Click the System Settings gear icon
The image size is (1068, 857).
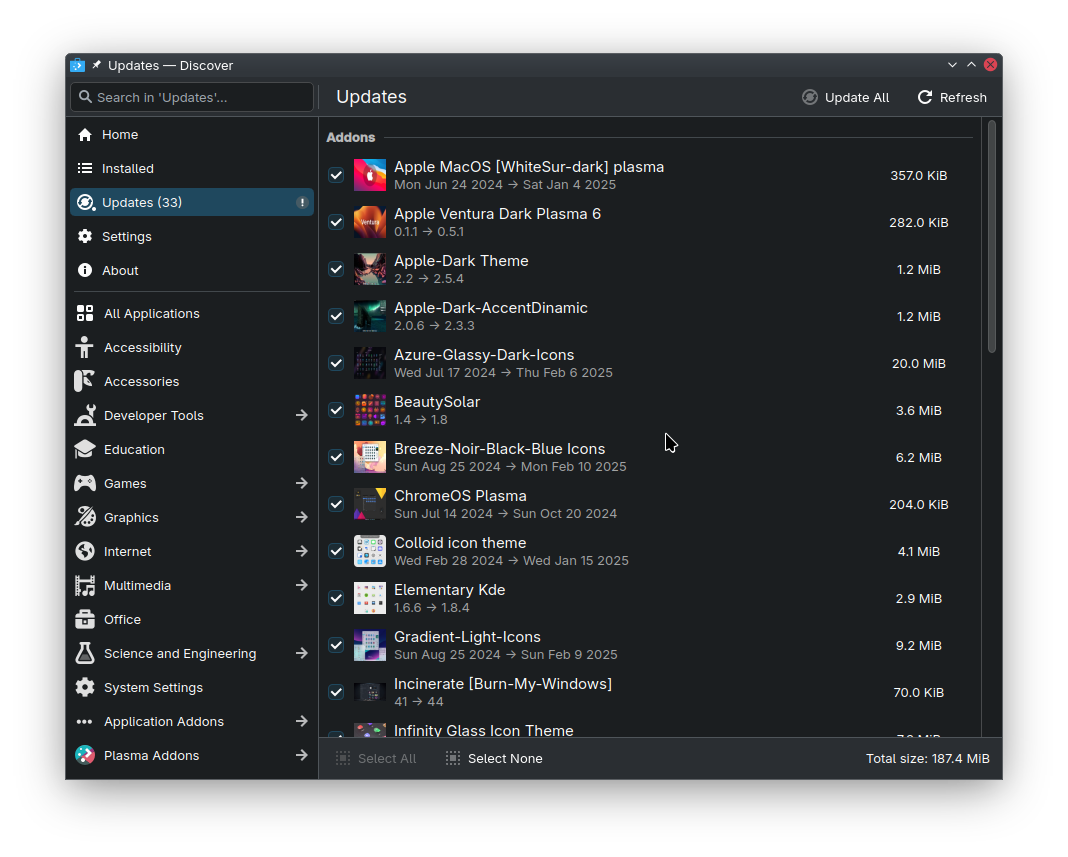click(85, 687)
